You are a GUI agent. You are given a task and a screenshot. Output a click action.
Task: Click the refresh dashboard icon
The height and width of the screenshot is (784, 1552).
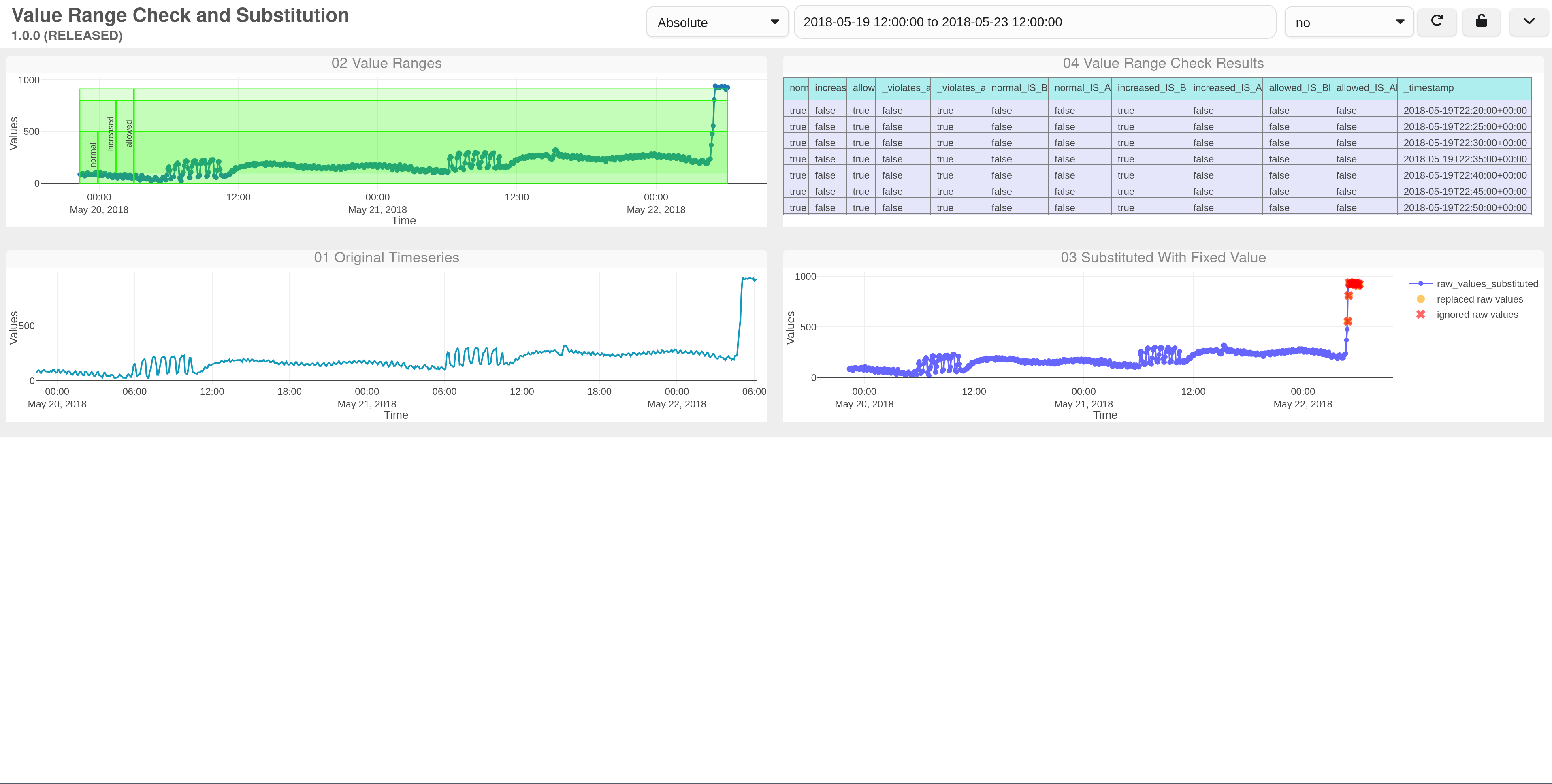(x=1437, y=22)
